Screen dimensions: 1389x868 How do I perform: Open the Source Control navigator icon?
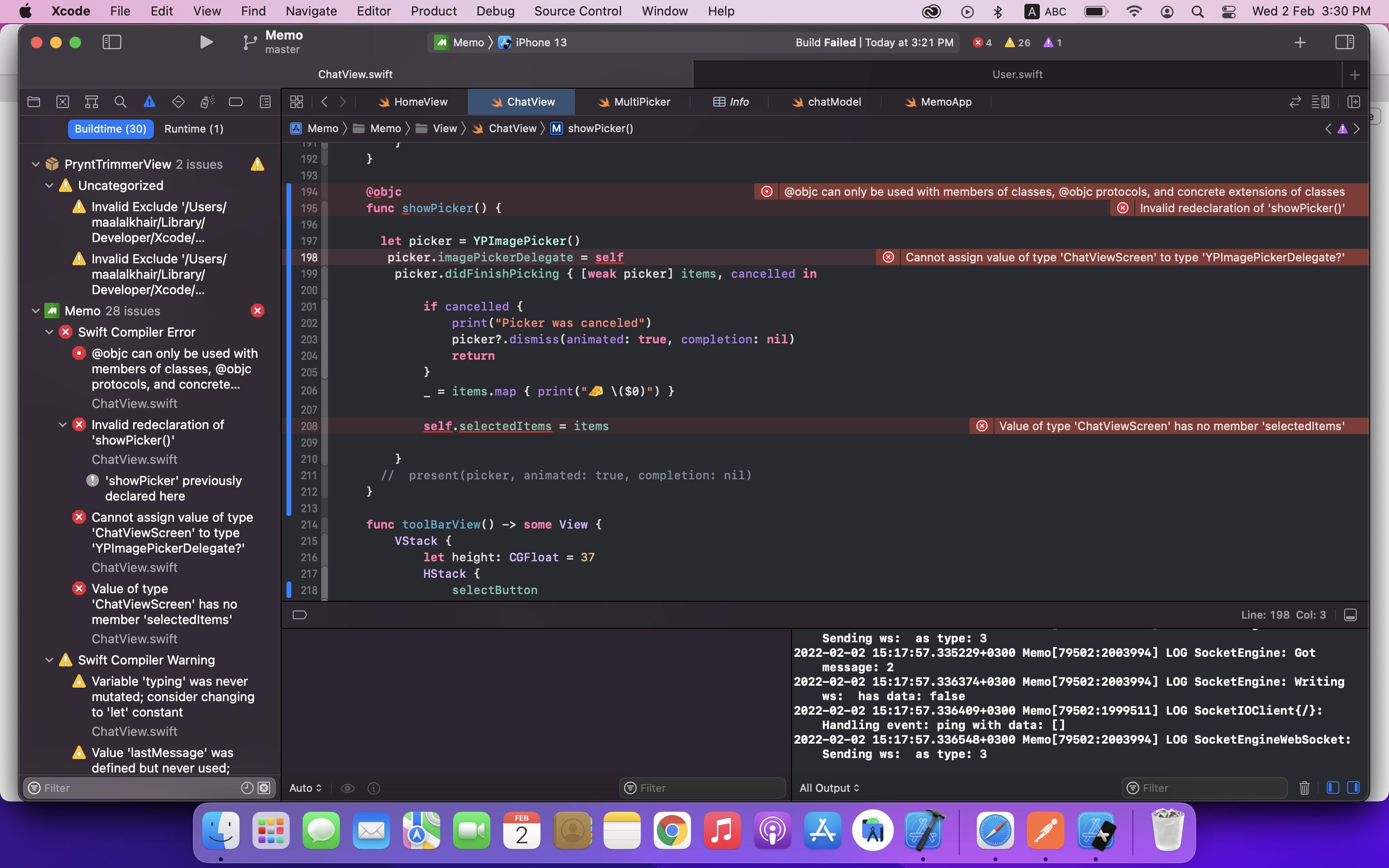point(63,102)
